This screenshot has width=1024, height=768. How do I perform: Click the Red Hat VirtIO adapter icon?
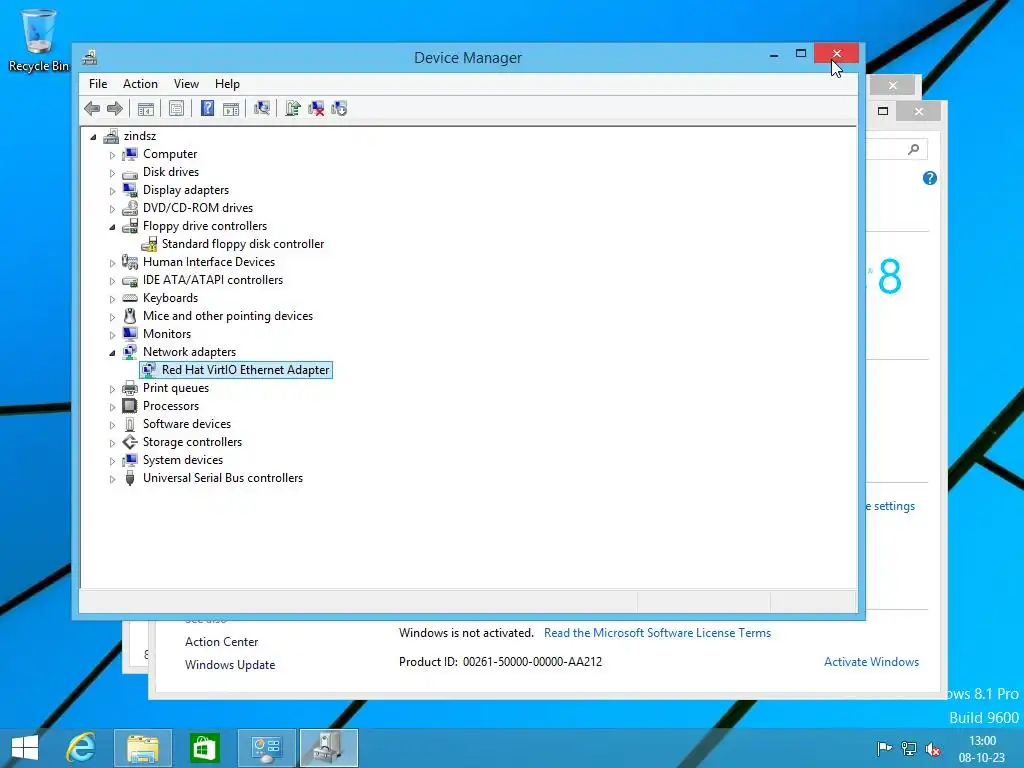(150, 370)
